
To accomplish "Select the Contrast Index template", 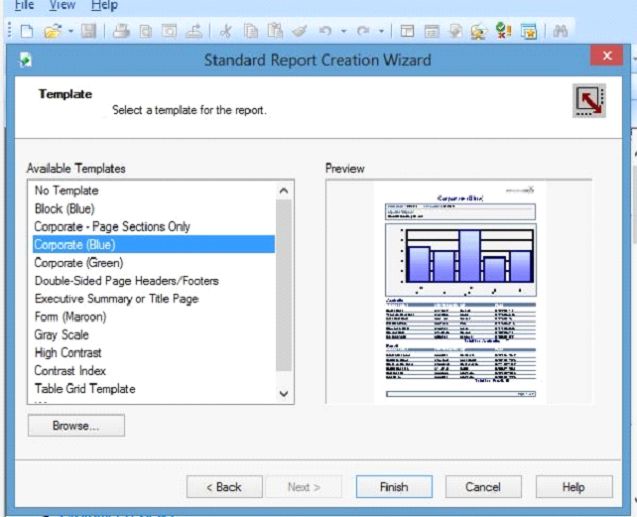I will (x=154, y=370).
